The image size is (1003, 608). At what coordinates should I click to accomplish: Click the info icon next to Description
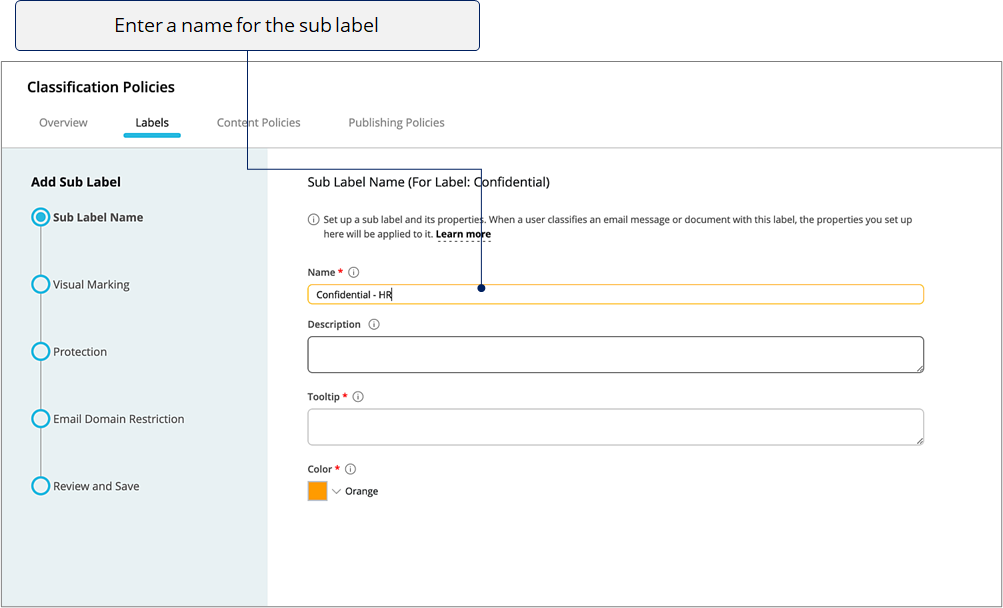click(374, 324)
